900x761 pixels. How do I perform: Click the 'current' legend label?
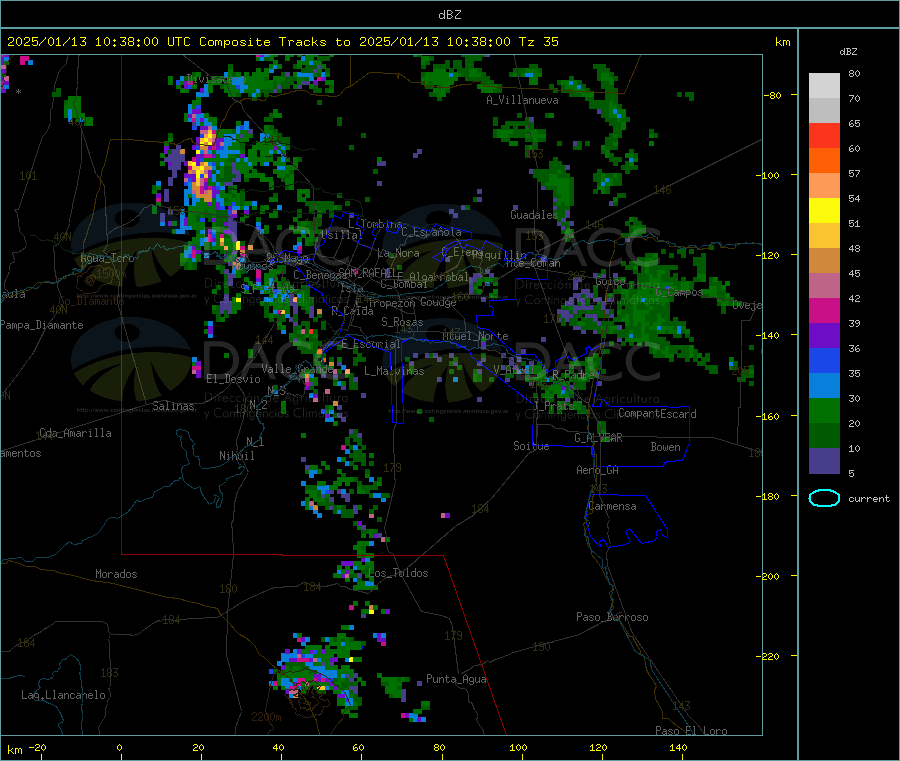point(869,499)
